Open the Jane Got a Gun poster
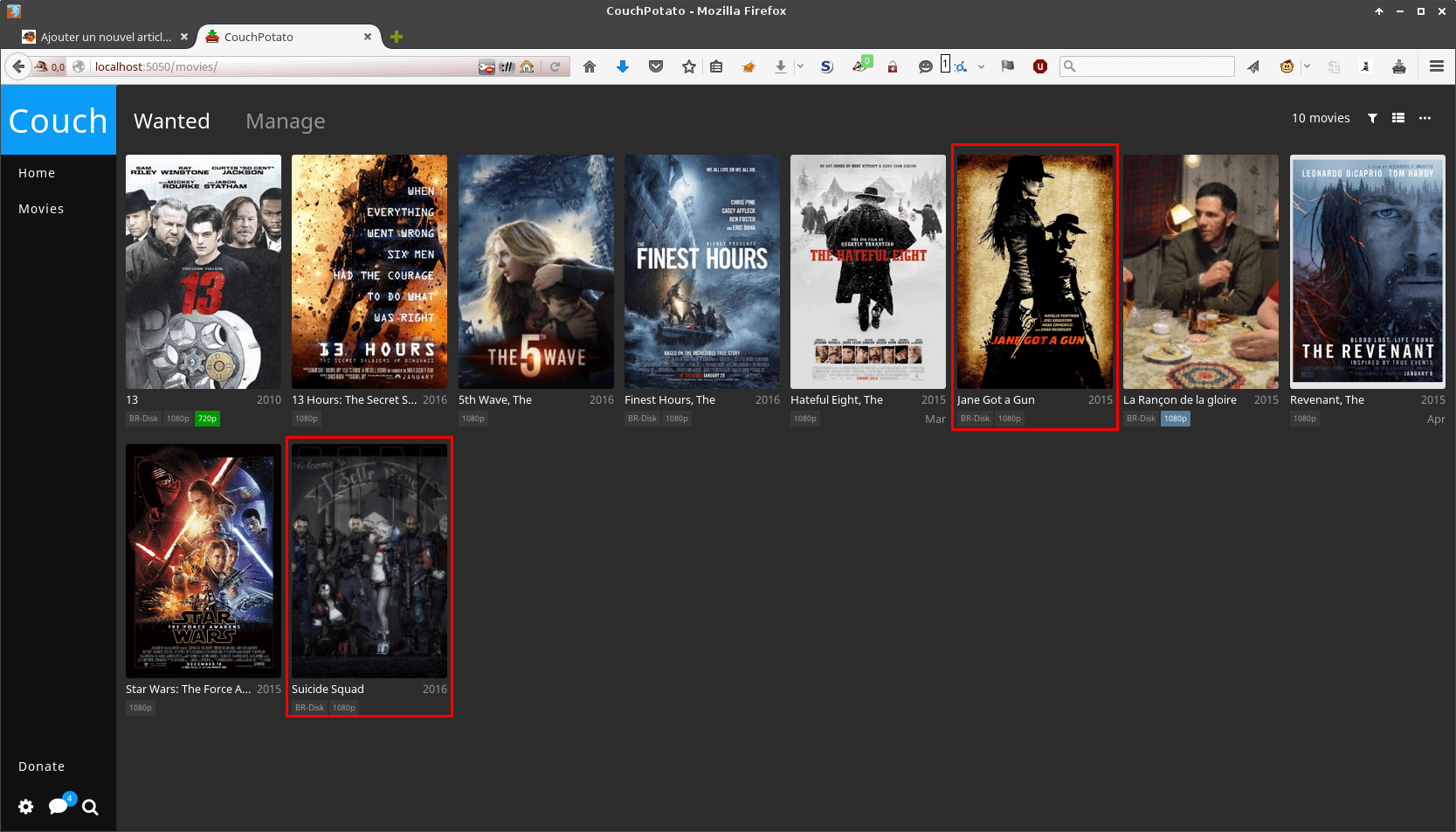This screenshot has height=832, width=1456. [1035, 272]
